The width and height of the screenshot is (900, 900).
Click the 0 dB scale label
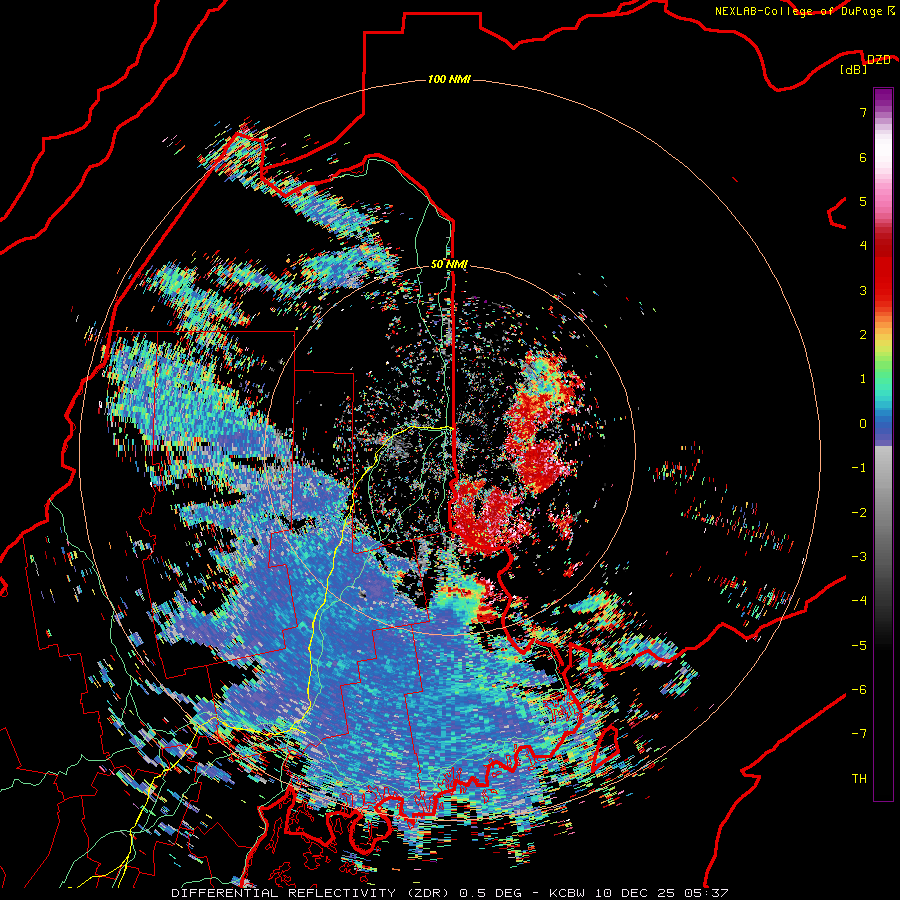pos(863,424)
